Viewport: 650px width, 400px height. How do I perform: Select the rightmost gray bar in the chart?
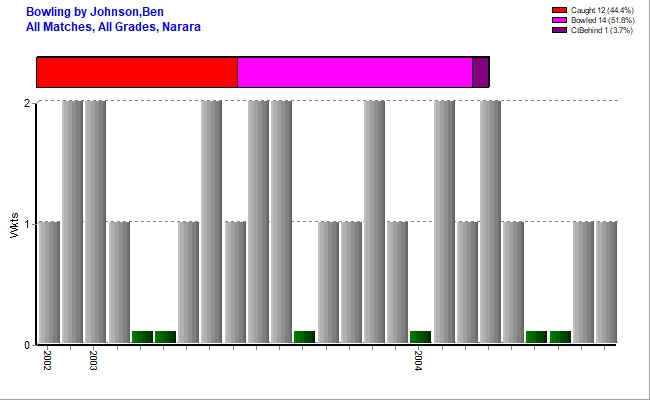pos(606,282)
